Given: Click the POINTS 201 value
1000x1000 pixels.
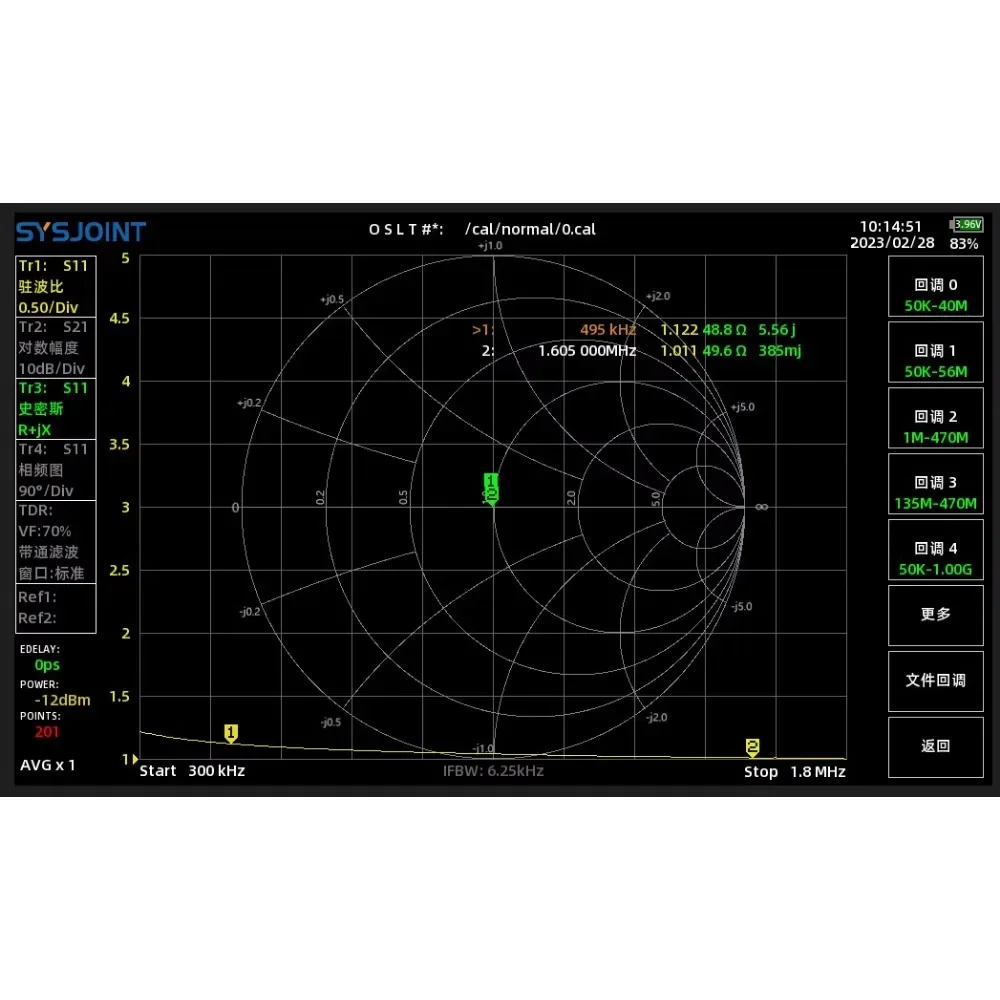Looking at the screenshot, I should [47, 732].
